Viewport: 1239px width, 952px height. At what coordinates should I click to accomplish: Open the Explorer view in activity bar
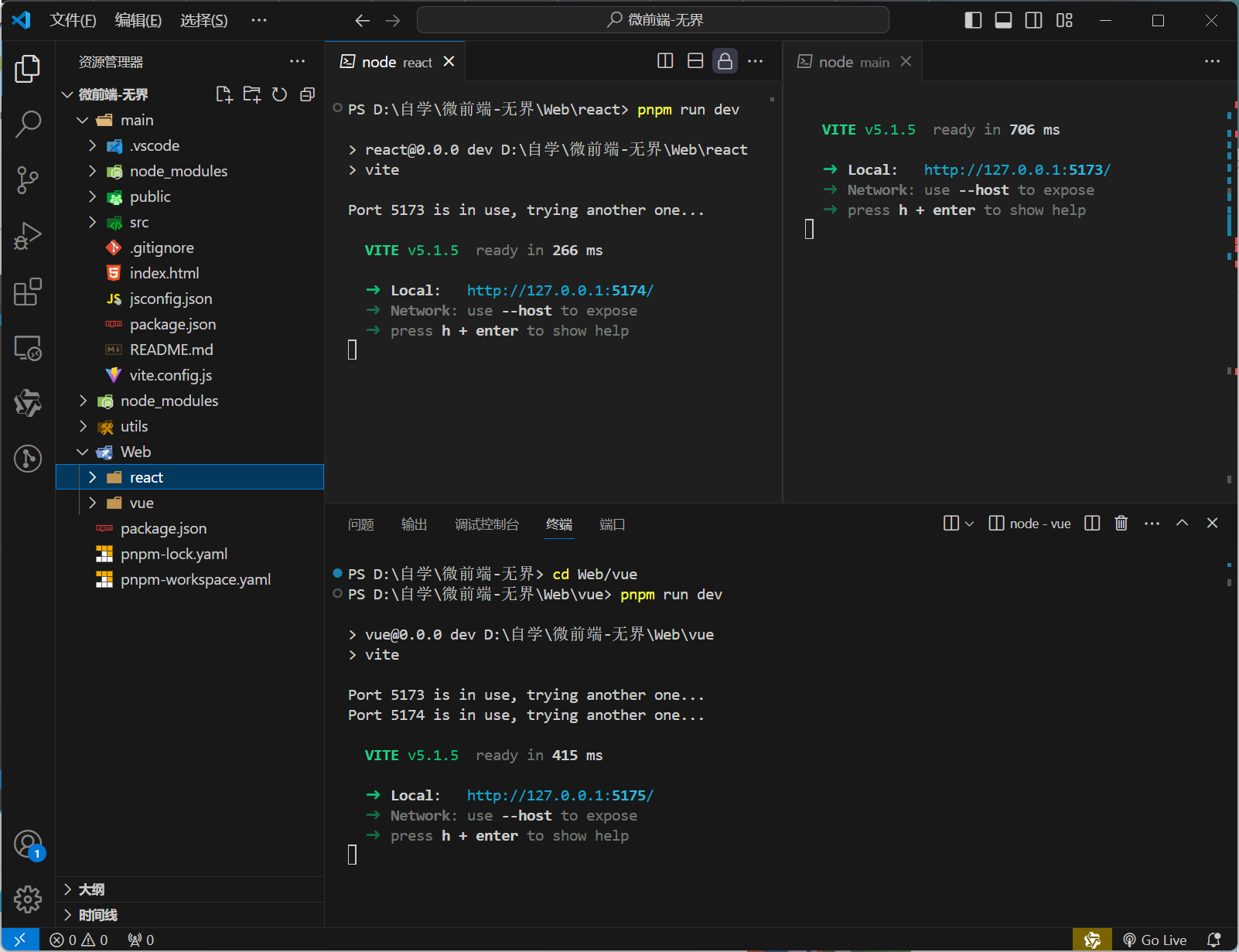pyautogui.click(x=28, y=68)
